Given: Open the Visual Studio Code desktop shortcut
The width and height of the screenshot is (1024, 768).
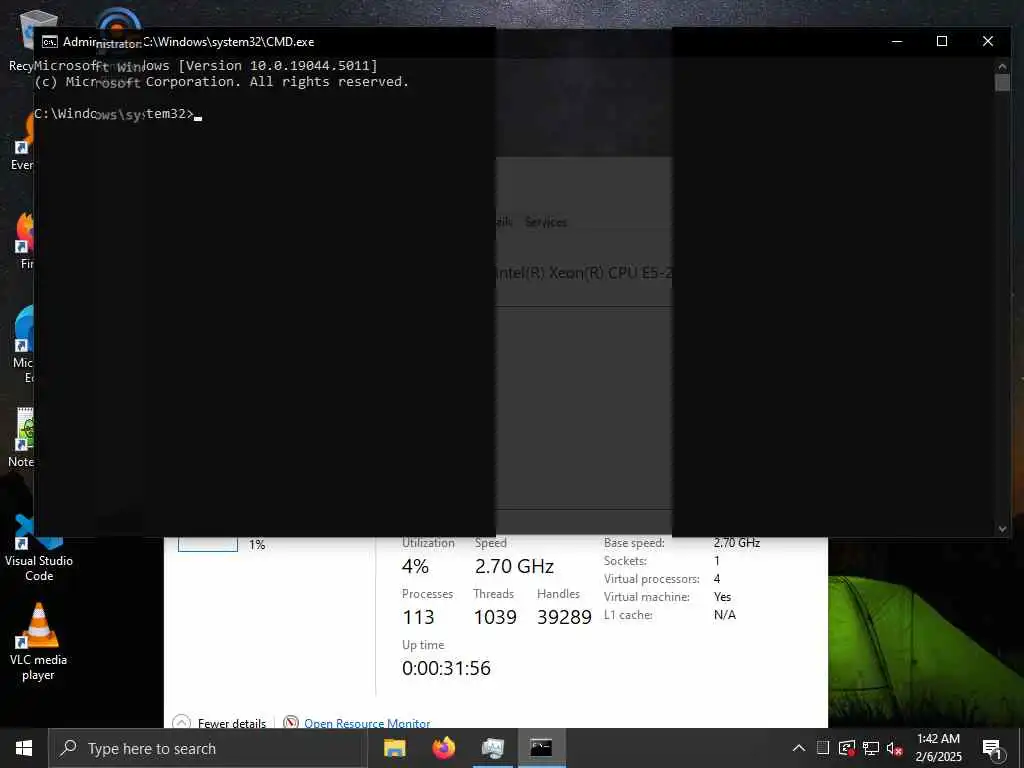Looking at the screenshot, I should [x=39, y=547].
